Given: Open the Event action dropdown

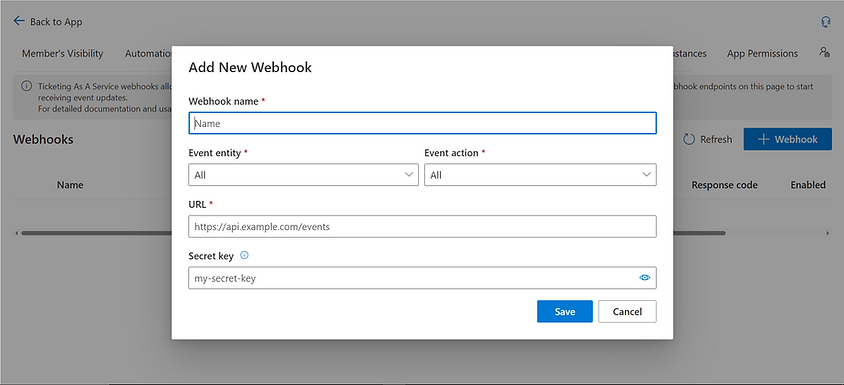Looking at the screenshot, I should point(540,175).
